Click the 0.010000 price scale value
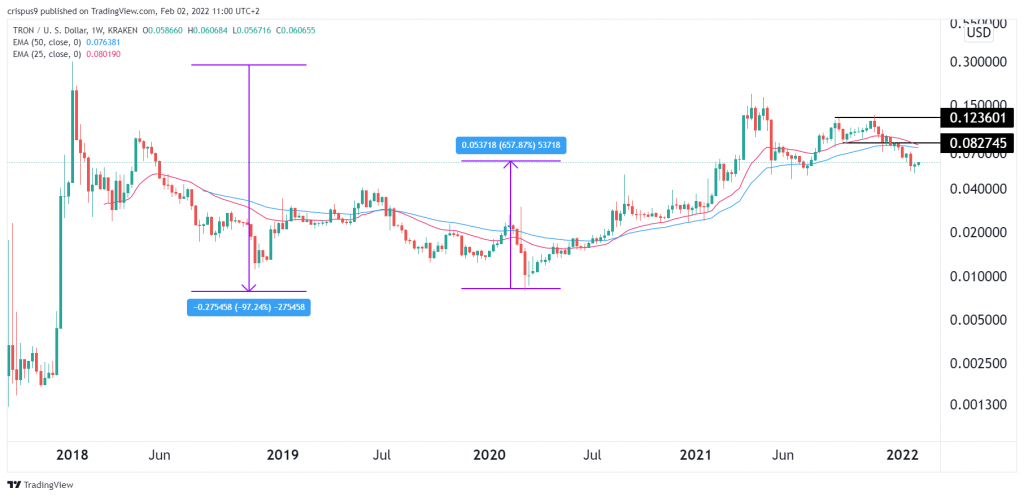The height and width of the screenshot is (497, 1024). 975,276
